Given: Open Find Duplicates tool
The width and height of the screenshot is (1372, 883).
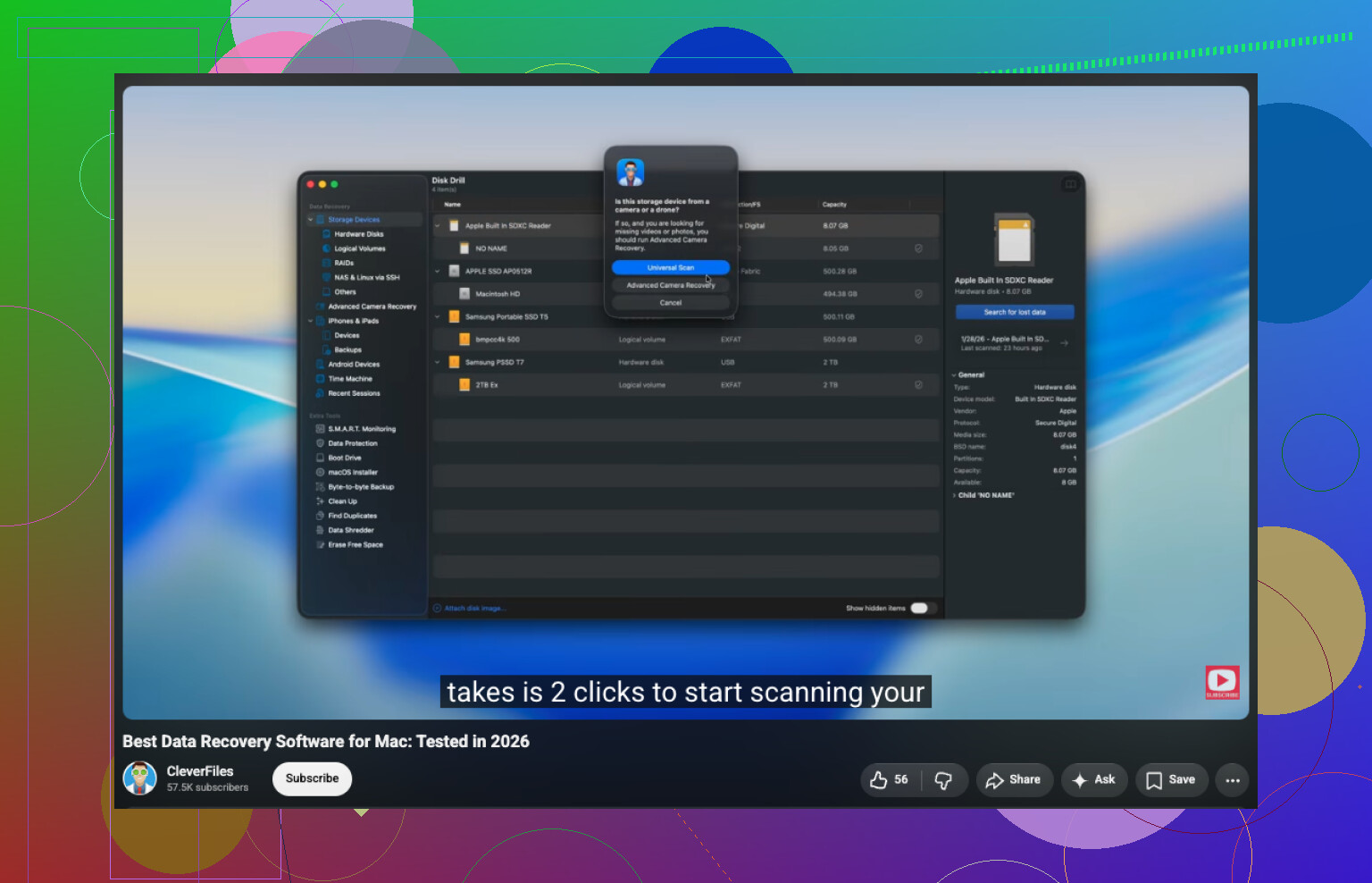Looking at the screenshot, I should click(352, 516).
